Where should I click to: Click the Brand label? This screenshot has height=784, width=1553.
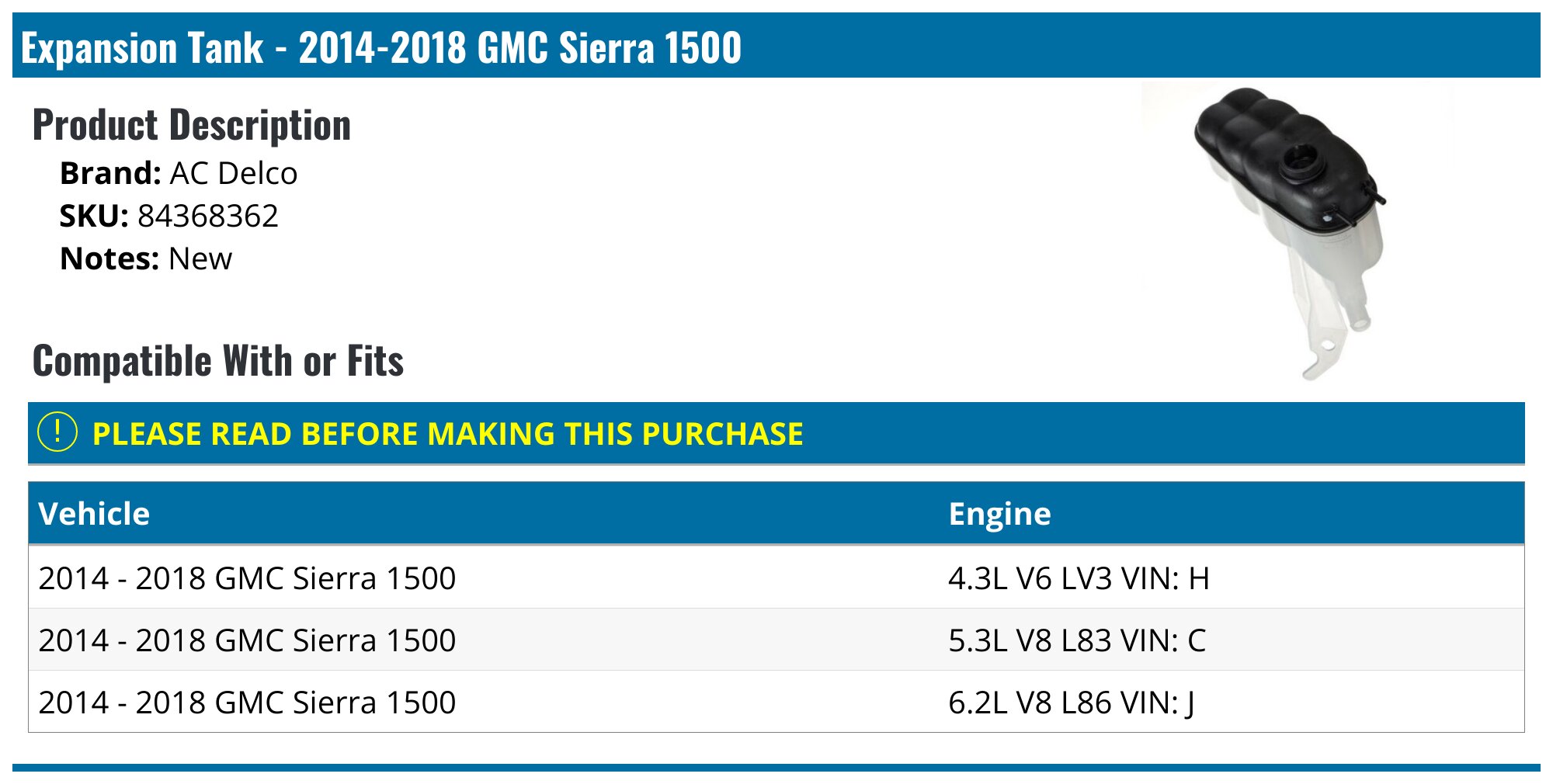(110, 173)
